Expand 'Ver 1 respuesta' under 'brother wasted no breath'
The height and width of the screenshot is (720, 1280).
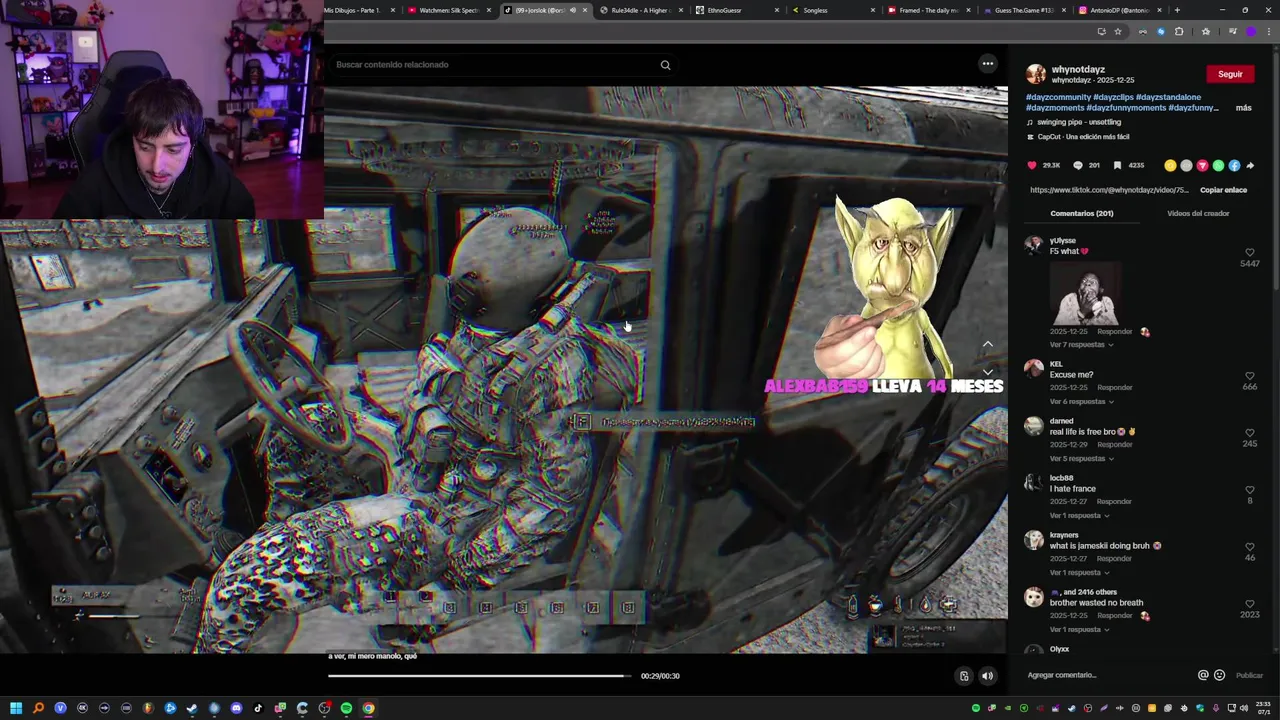click(x=1079, y=630)
